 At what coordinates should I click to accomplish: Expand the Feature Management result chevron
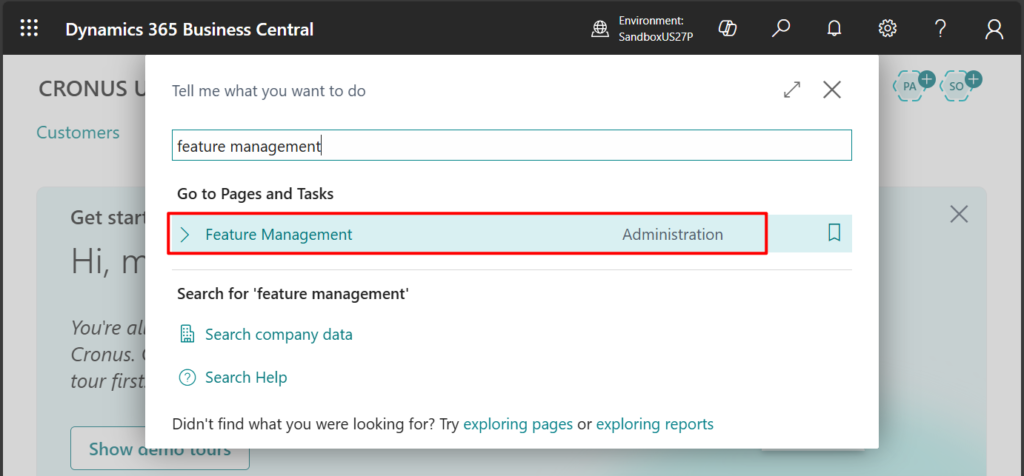pyautogui.click(x=185, y=235)
